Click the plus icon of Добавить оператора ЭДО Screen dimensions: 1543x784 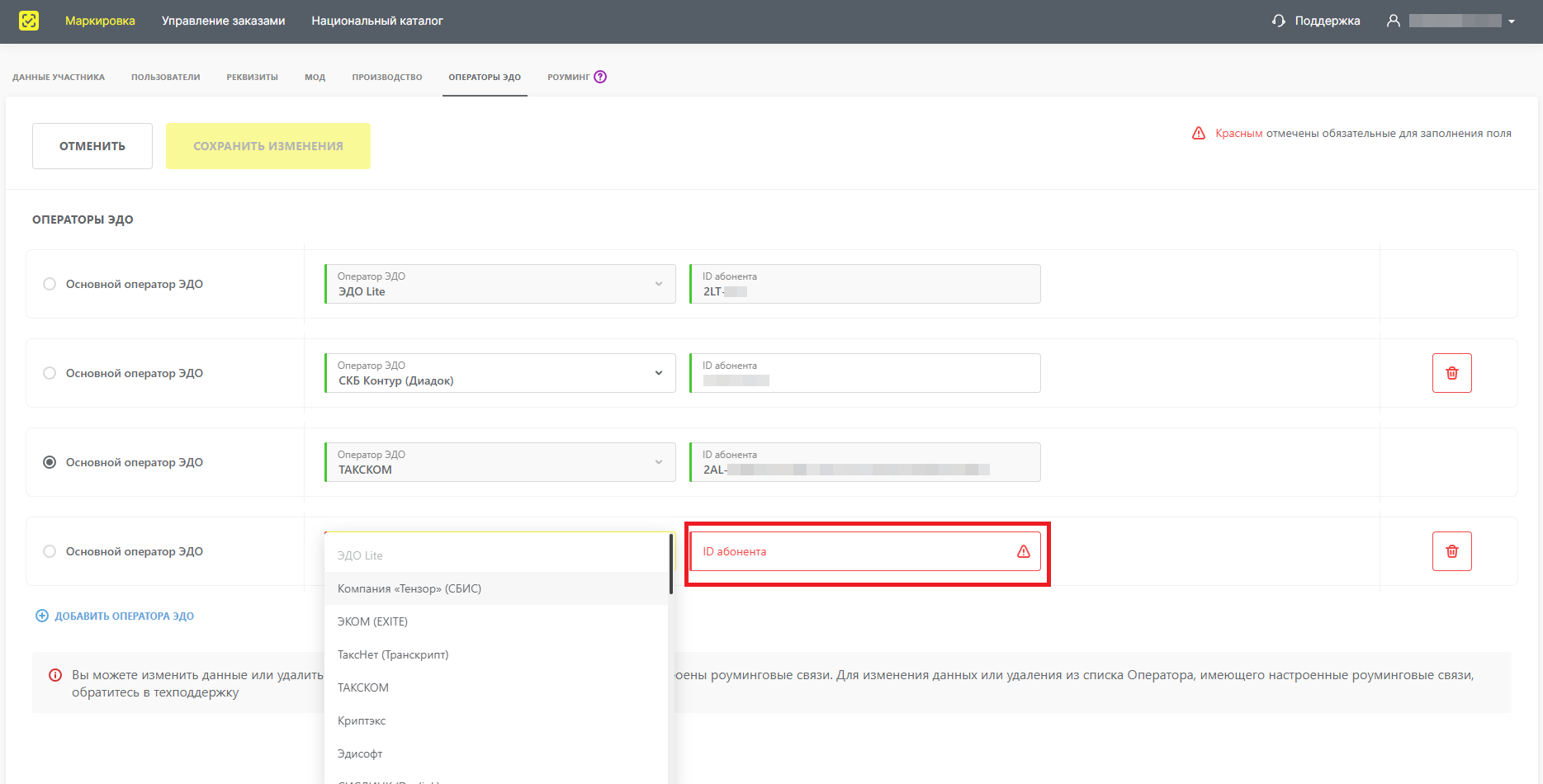pos(42,616)
